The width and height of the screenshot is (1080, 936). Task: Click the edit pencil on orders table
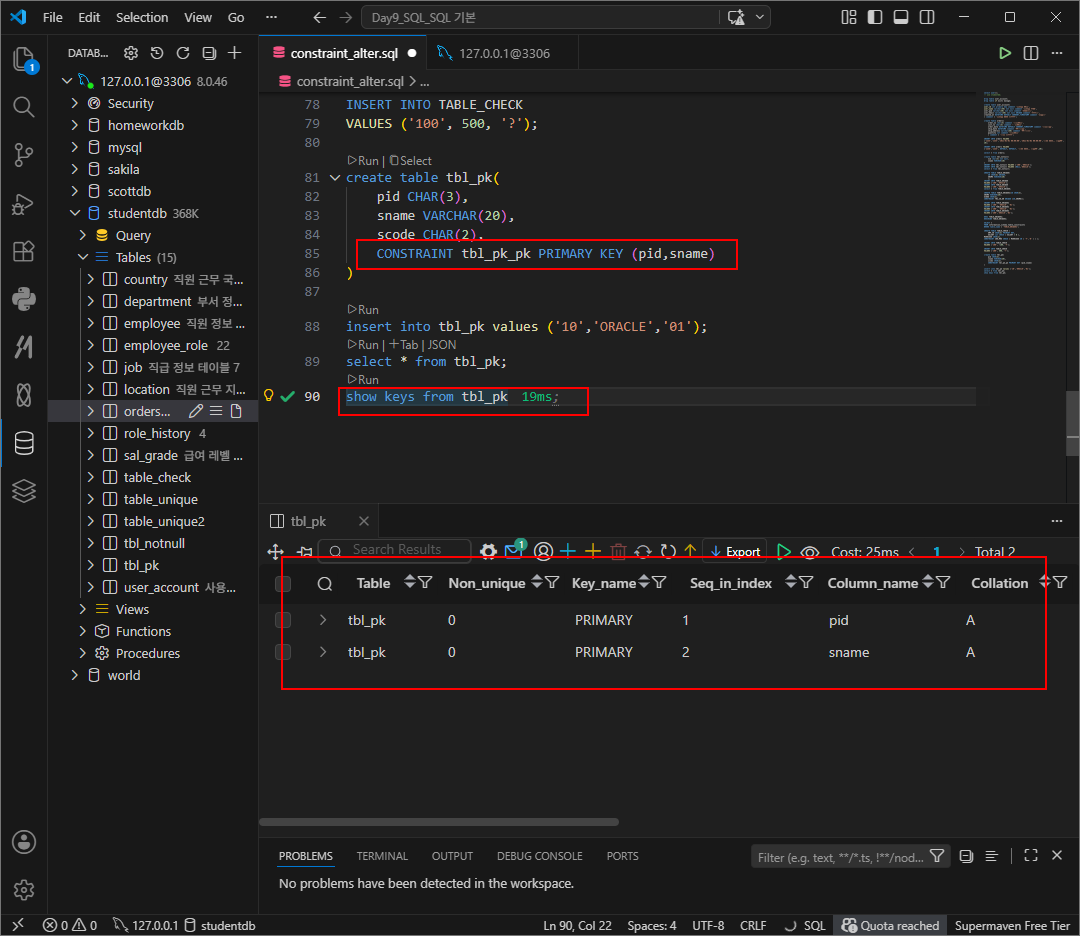coord(196,411)
